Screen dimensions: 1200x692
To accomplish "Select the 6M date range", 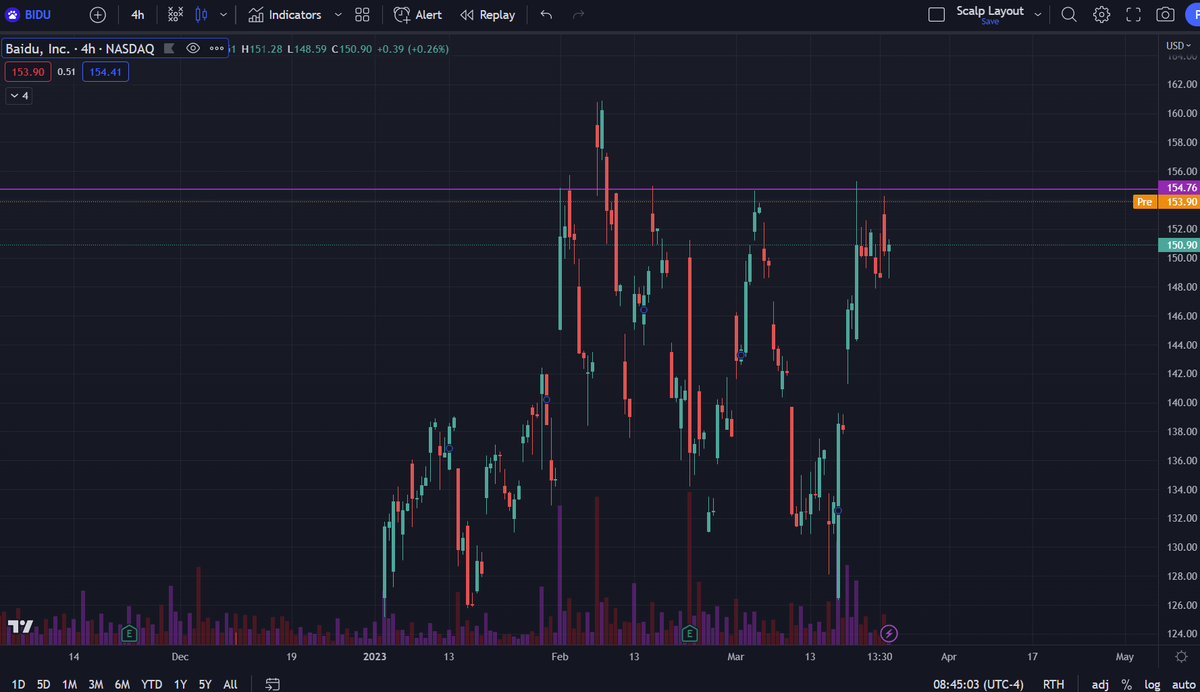I will point(122,684).
